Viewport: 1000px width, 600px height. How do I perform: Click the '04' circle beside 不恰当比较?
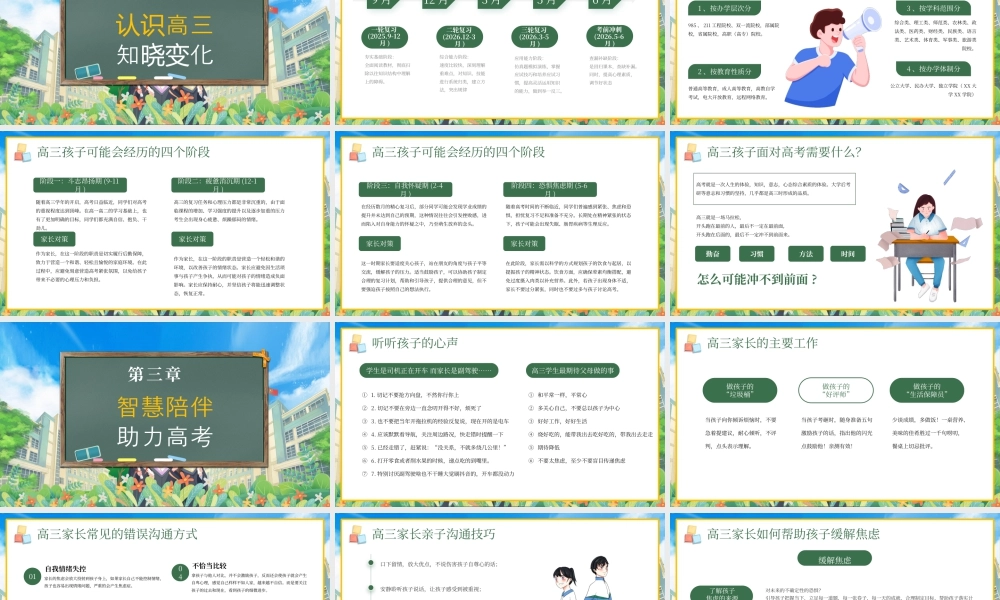point(180,572)
